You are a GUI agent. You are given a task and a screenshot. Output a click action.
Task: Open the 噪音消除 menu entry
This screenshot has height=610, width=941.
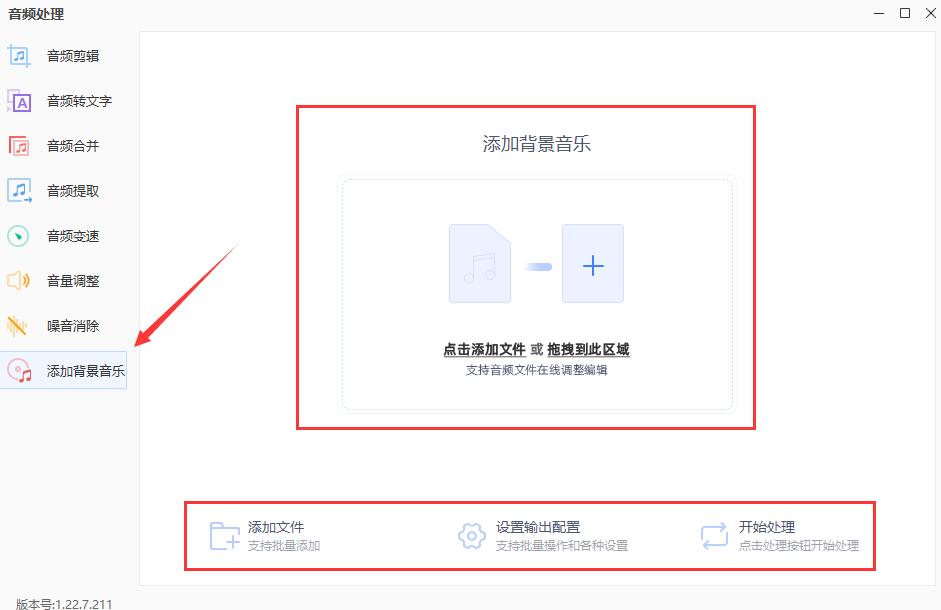(18, 326)
